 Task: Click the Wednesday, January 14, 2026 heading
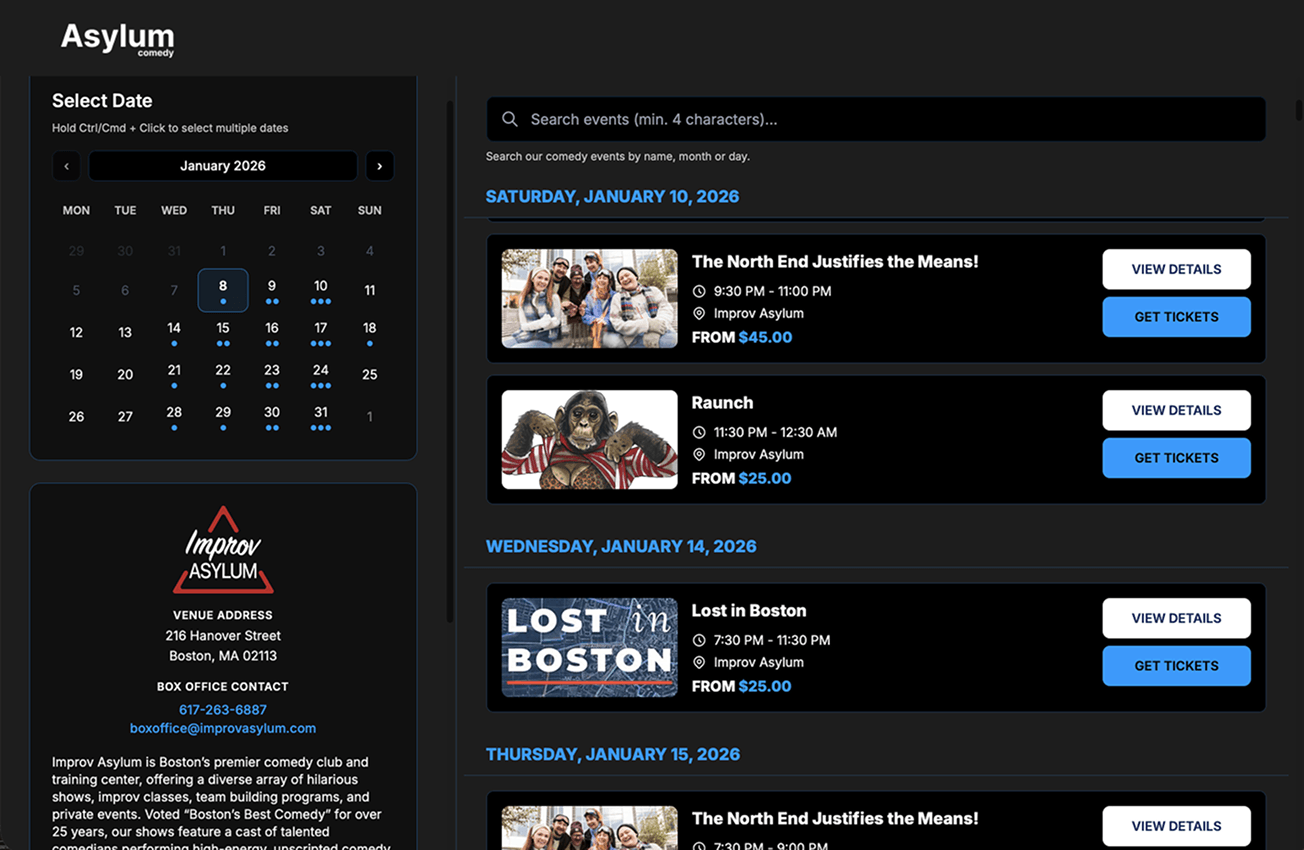click(621, 546)
